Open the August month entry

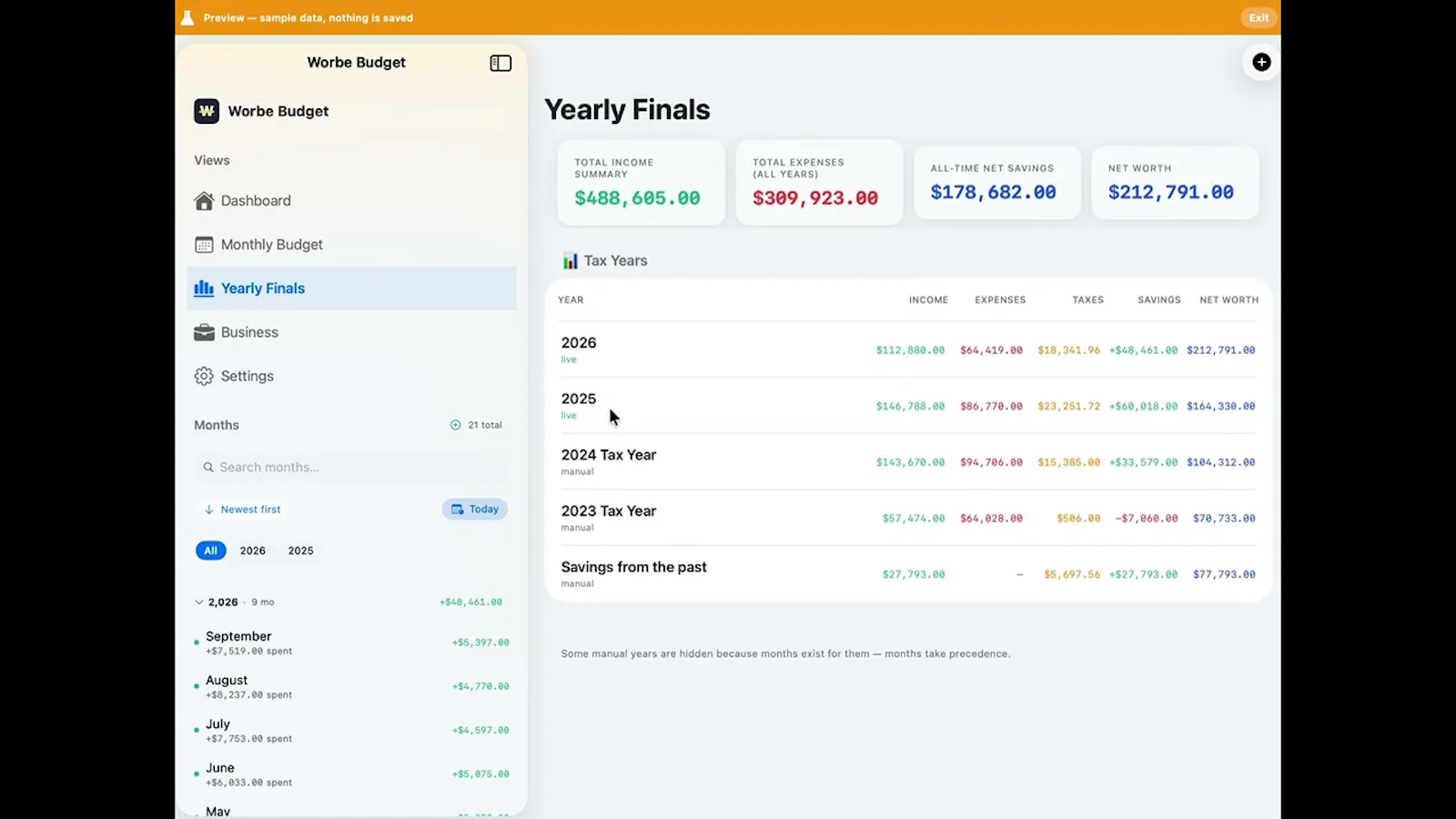click(351, 686)
